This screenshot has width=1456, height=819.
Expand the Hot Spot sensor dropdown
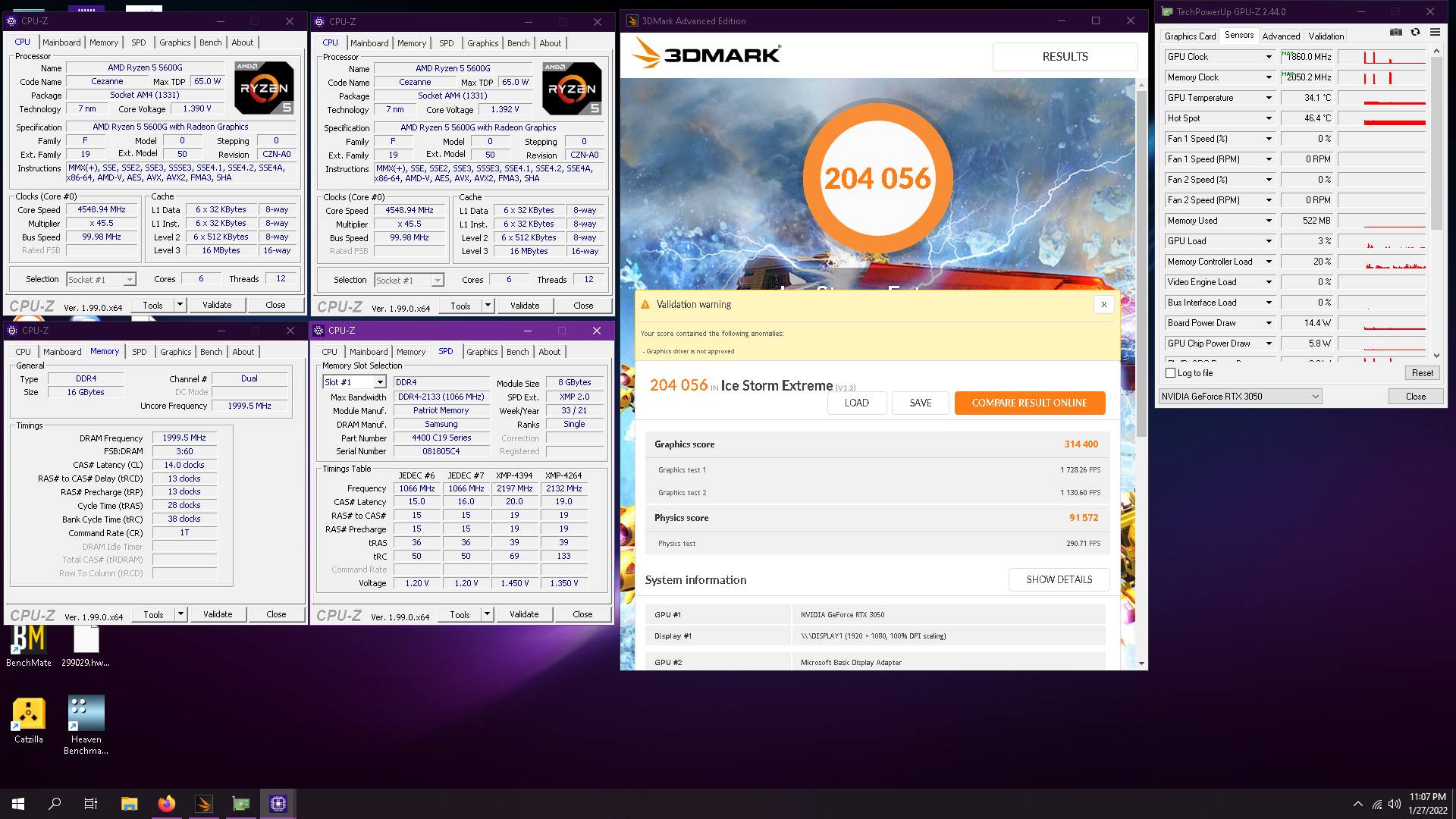1269,118
